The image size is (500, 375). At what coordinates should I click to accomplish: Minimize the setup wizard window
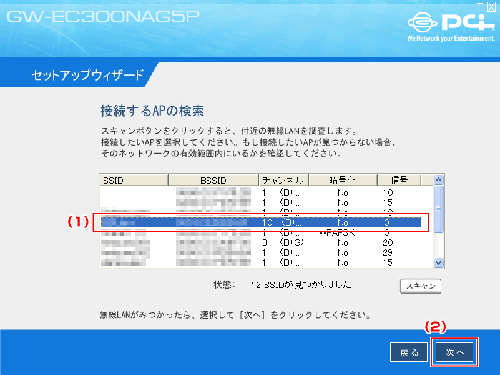tap(480, 5)
